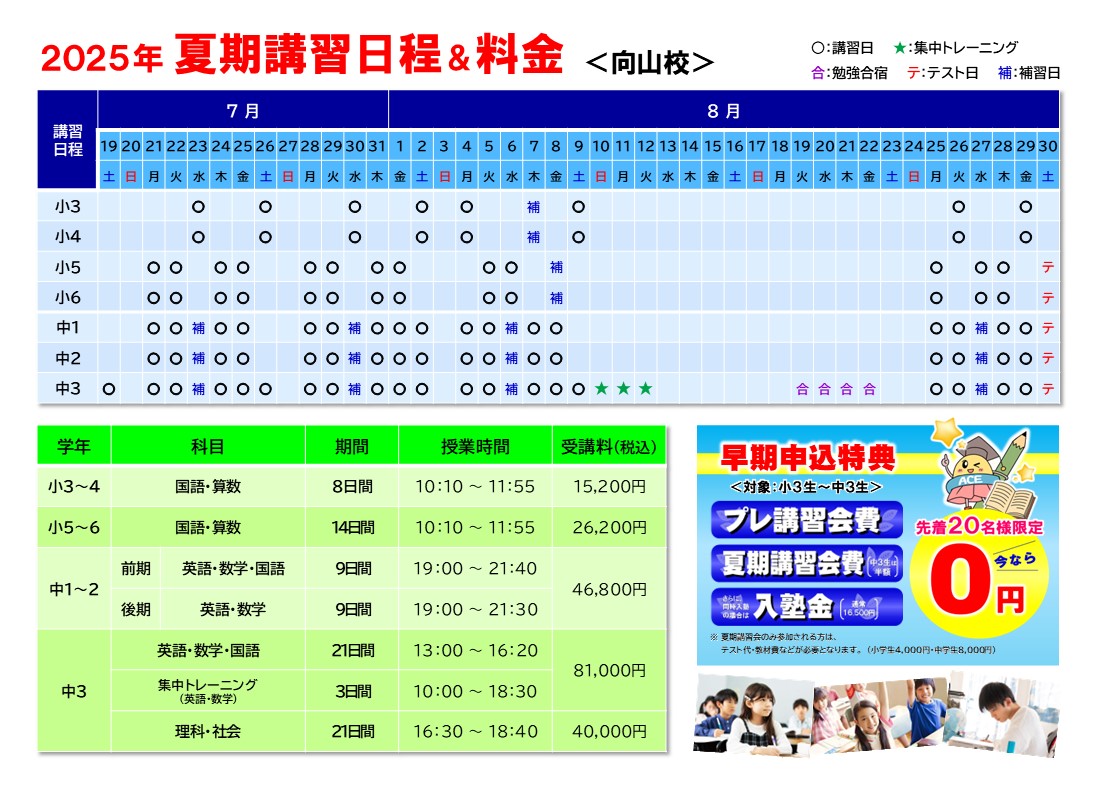Click the 早期申込特典 heading
The image size is (1096, 794).
tap(807, 459)
